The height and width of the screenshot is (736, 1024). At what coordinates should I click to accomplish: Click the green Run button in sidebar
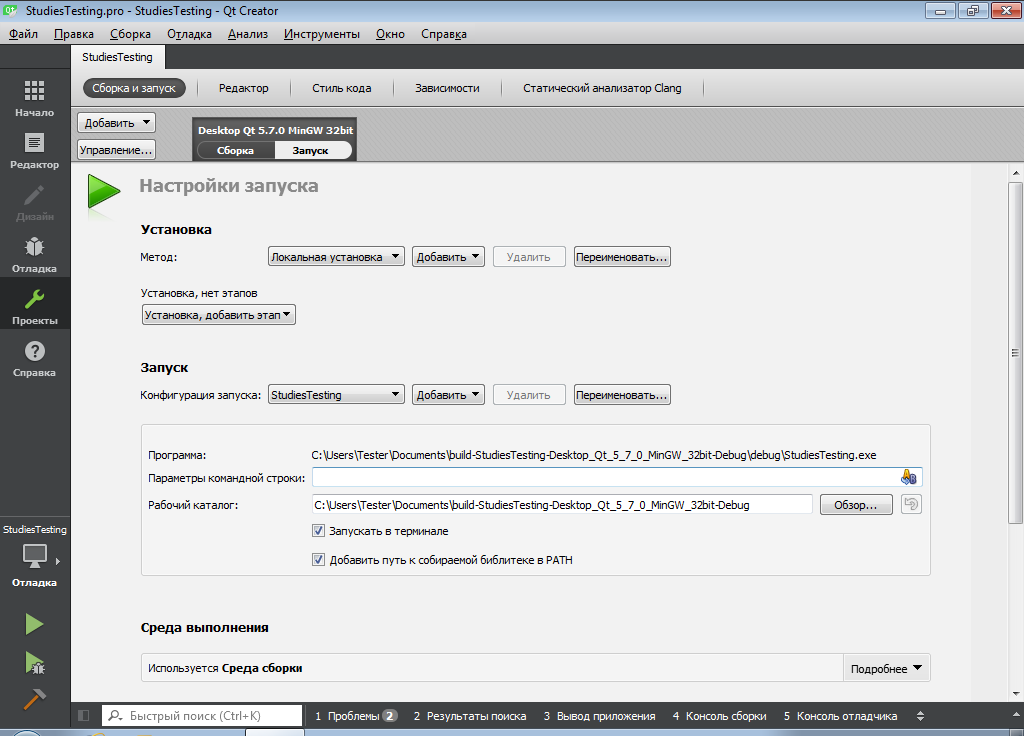coord(35,624)
